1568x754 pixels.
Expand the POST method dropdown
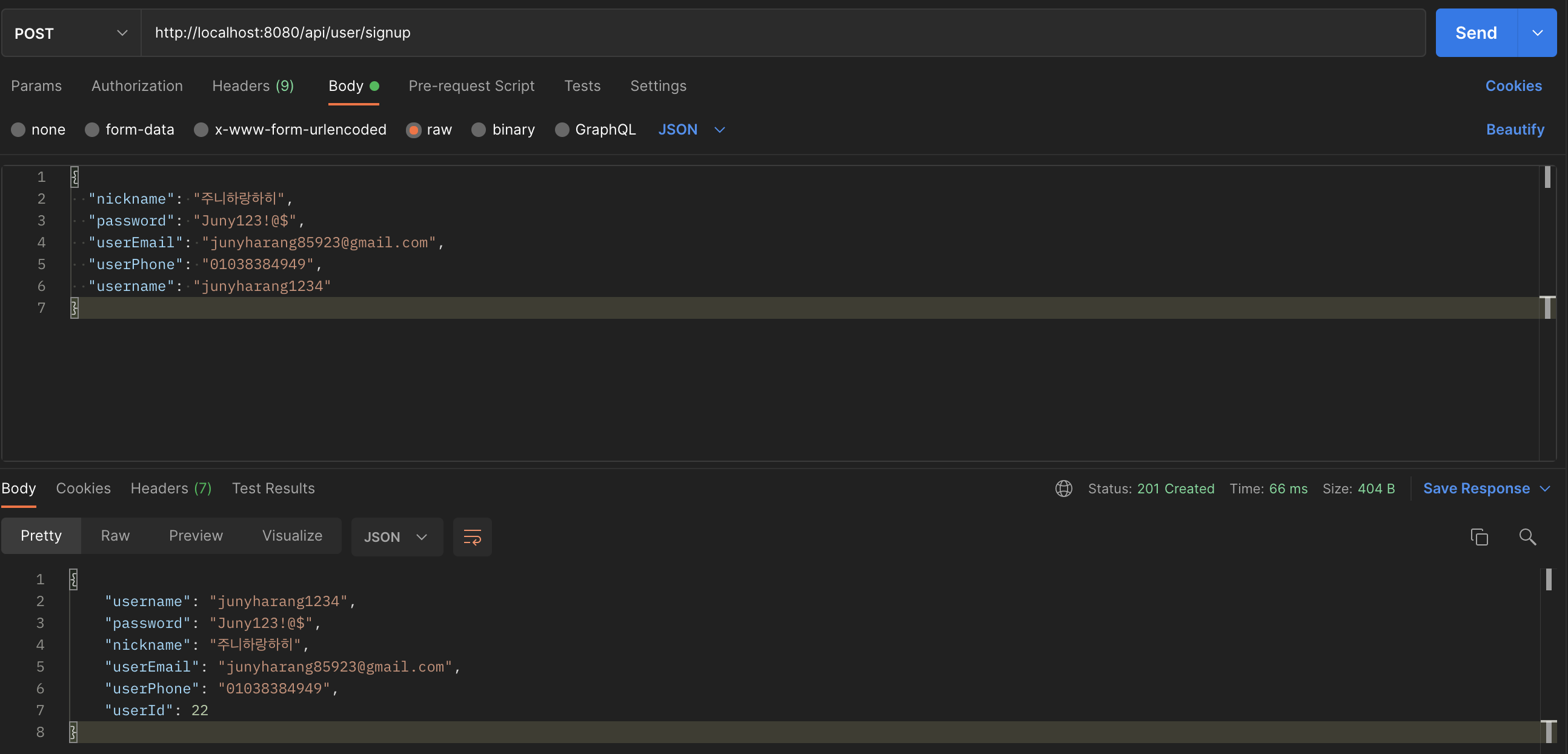click(x=71, y=33)
